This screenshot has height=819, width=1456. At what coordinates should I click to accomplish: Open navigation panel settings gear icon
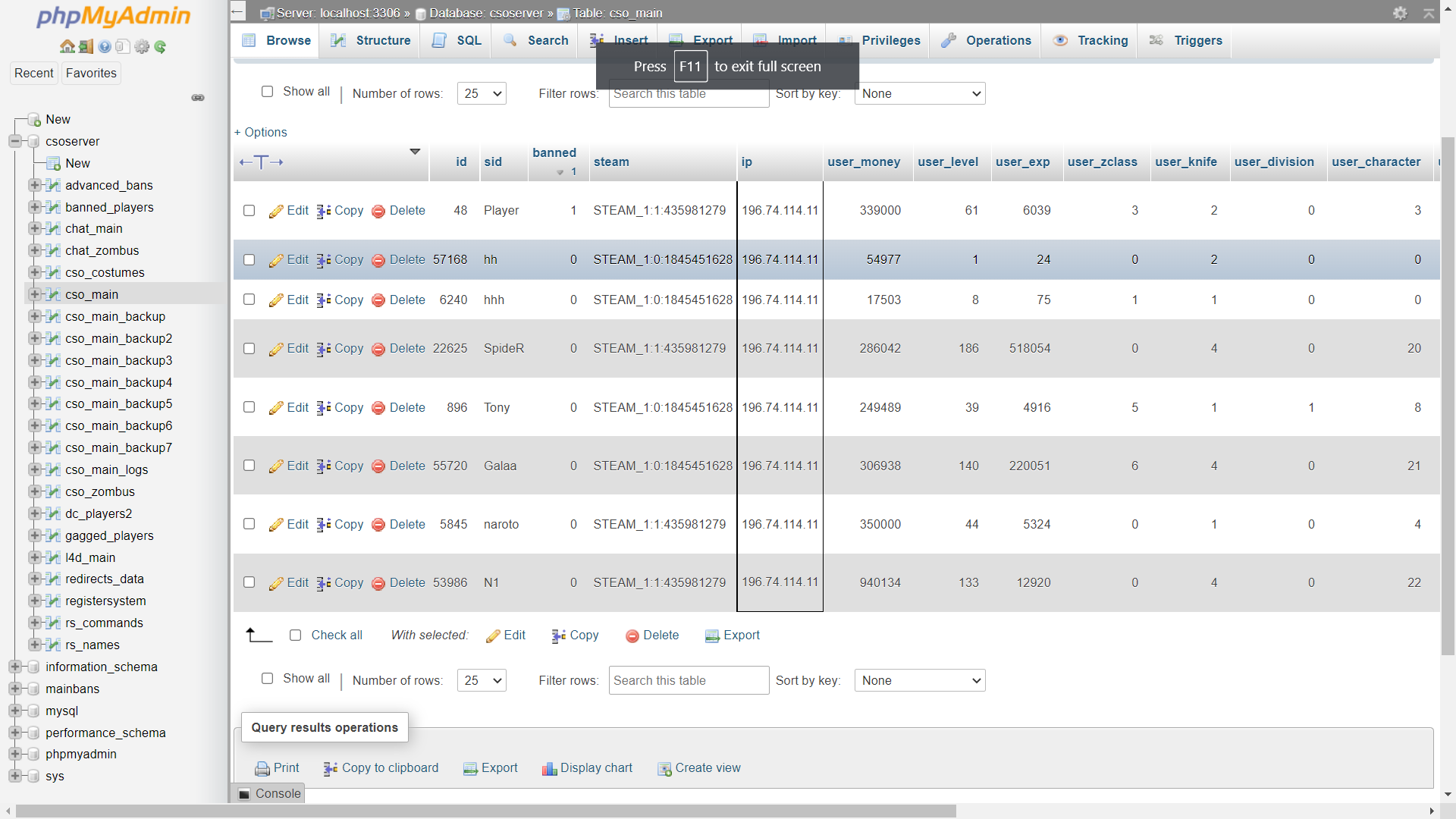pos(142,47)
